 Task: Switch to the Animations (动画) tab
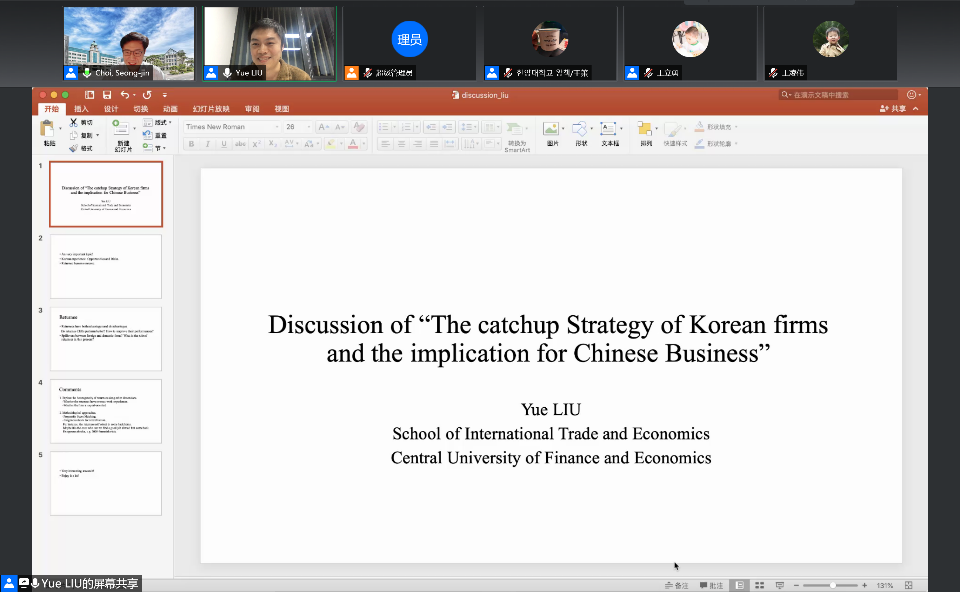tap(170, 108)
